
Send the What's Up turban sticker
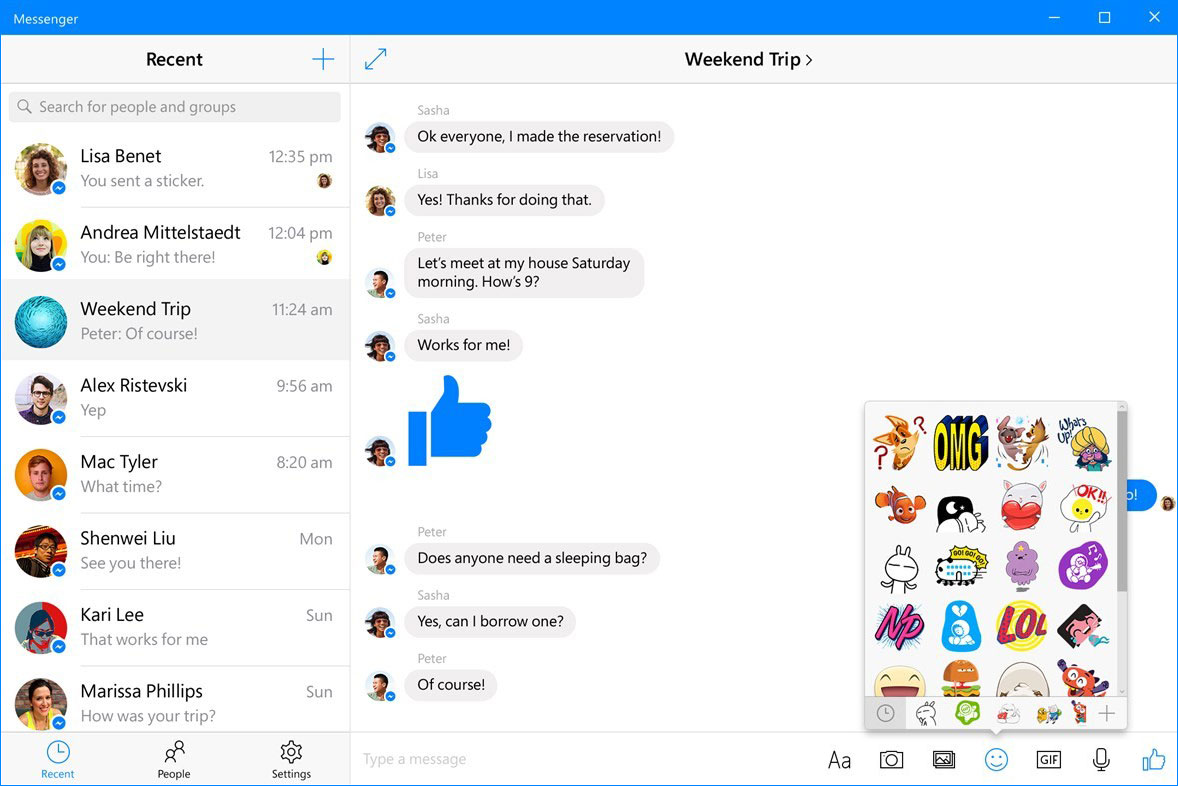click(1083, 443)
